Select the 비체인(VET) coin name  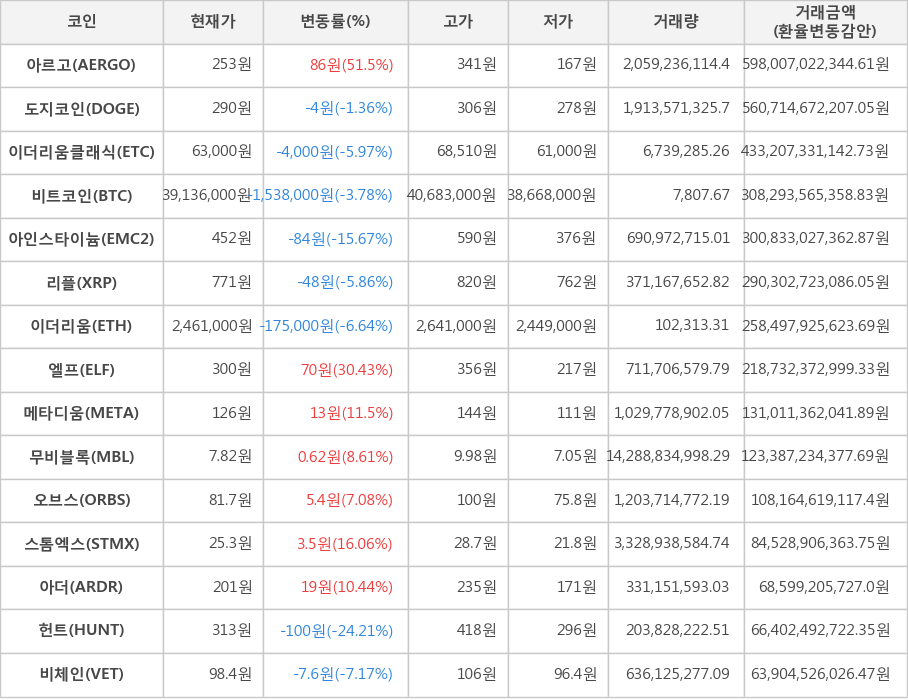[x=81, y=674]
